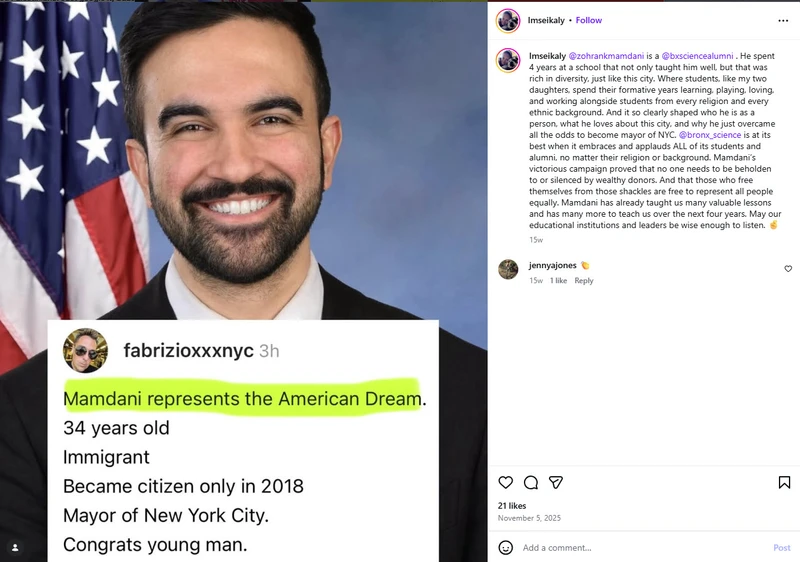Open @zohrankmamdani mention link
The height and width of the screenshot is (562, 800).
606,56
